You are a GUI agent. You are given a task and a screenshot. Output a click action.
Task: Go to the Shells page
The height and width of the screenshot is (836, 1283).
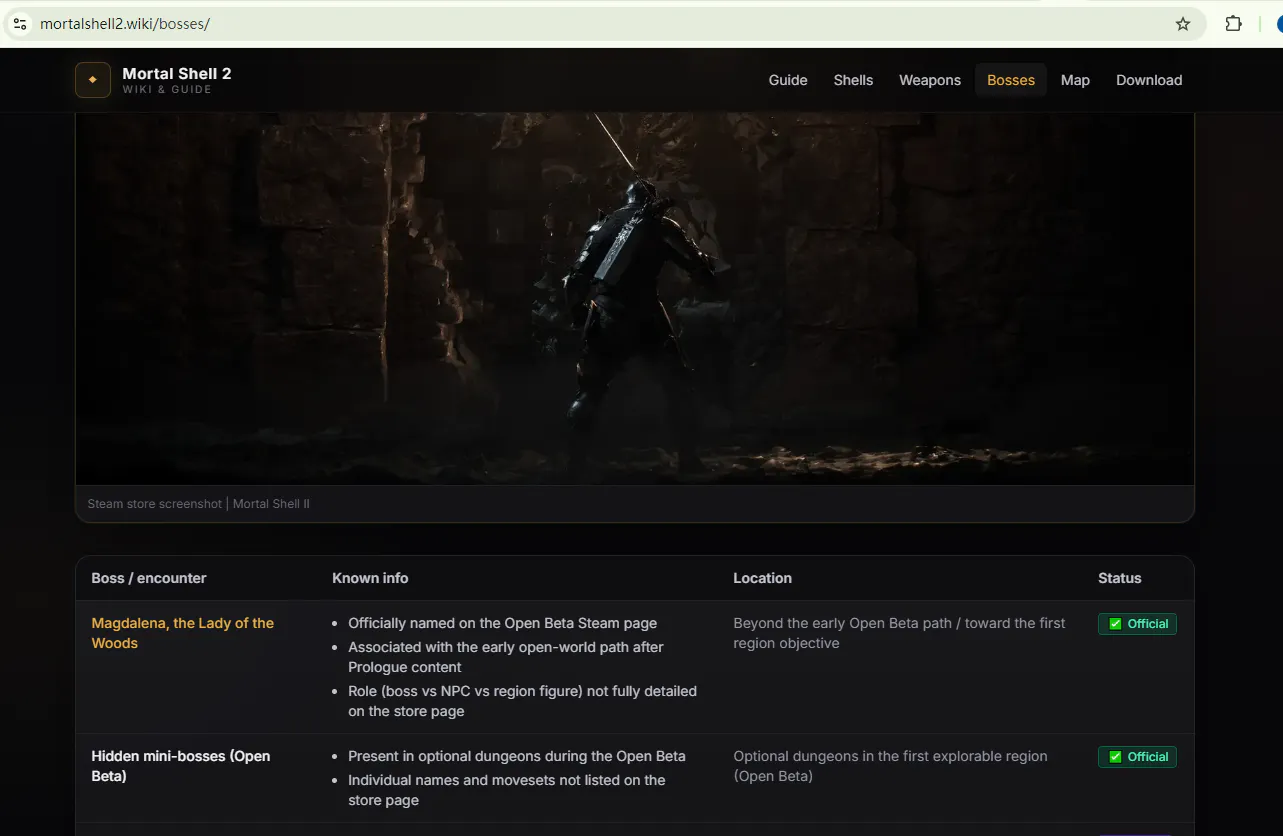pos(853,80)
